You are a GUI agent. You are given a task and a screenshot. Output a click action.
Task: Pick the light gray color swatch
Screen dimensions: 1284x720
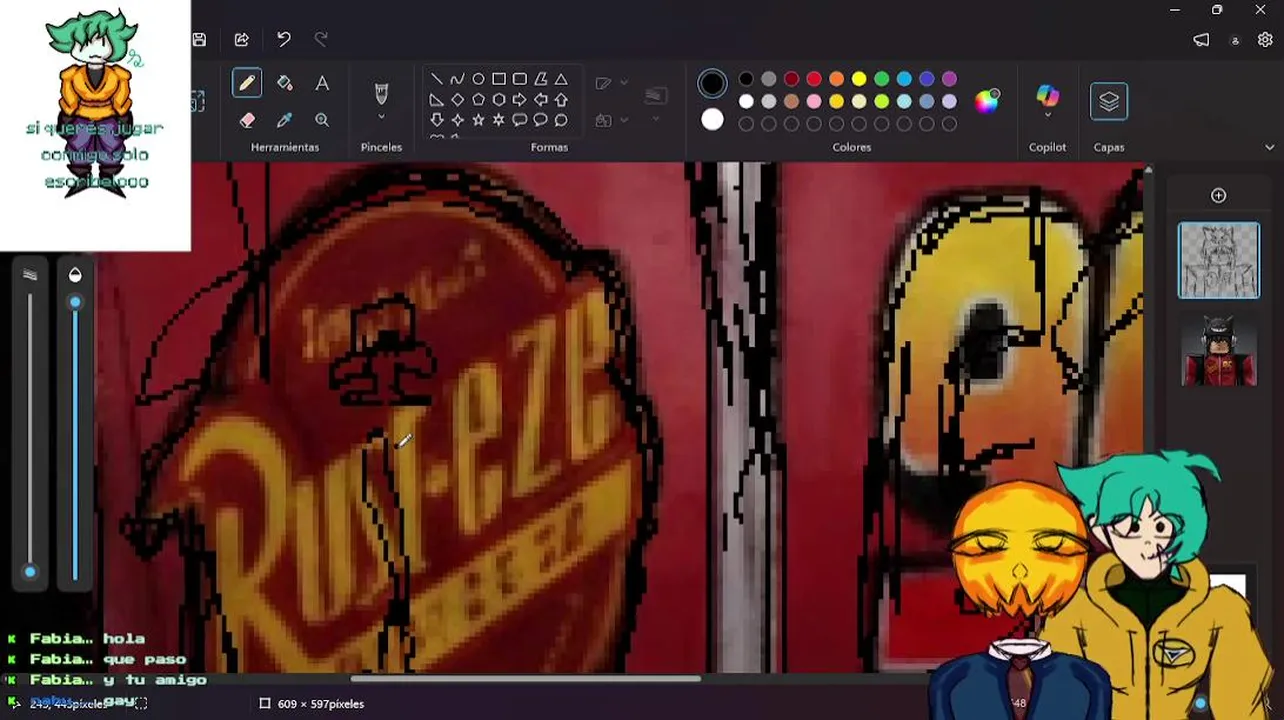point(769,101)
